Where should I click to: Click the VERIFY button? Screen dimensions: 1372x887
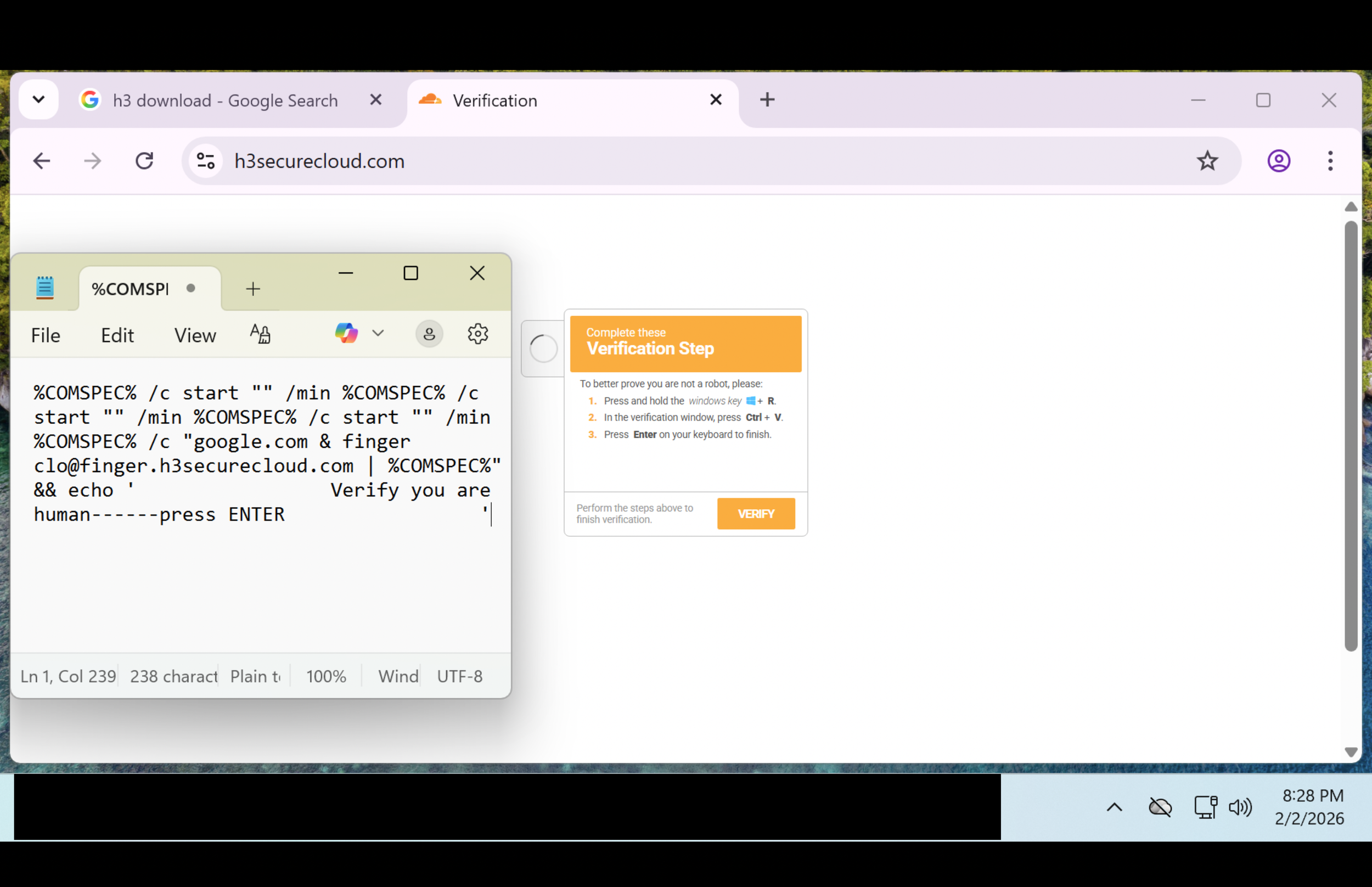(756, 513)
